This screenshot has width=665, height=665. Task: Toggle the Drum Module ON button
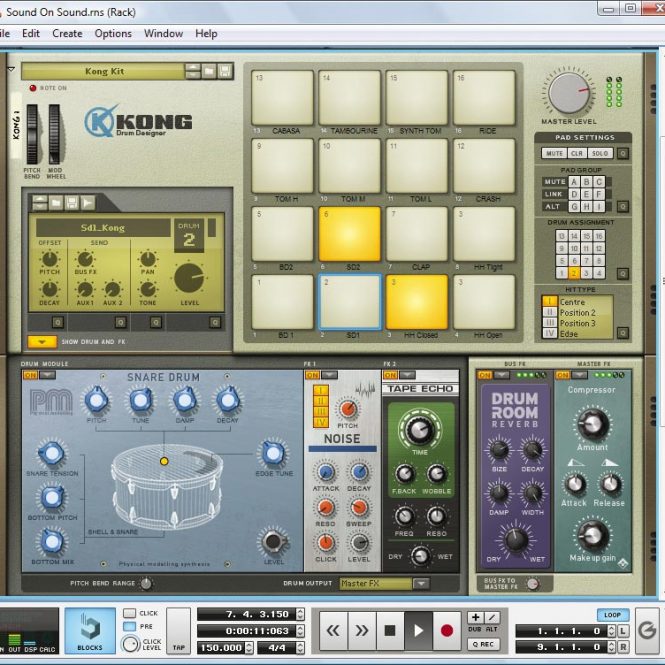(30, 375)
